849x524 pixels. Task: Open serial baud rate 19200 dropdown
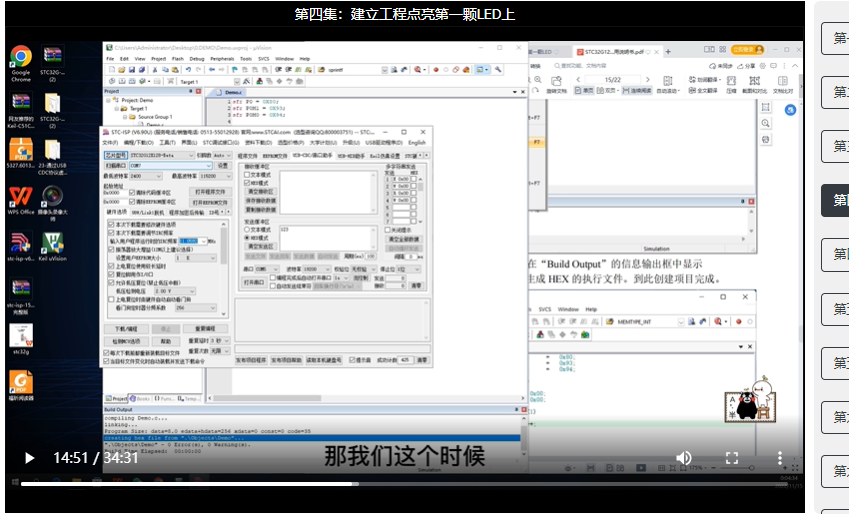click(316, 269)
